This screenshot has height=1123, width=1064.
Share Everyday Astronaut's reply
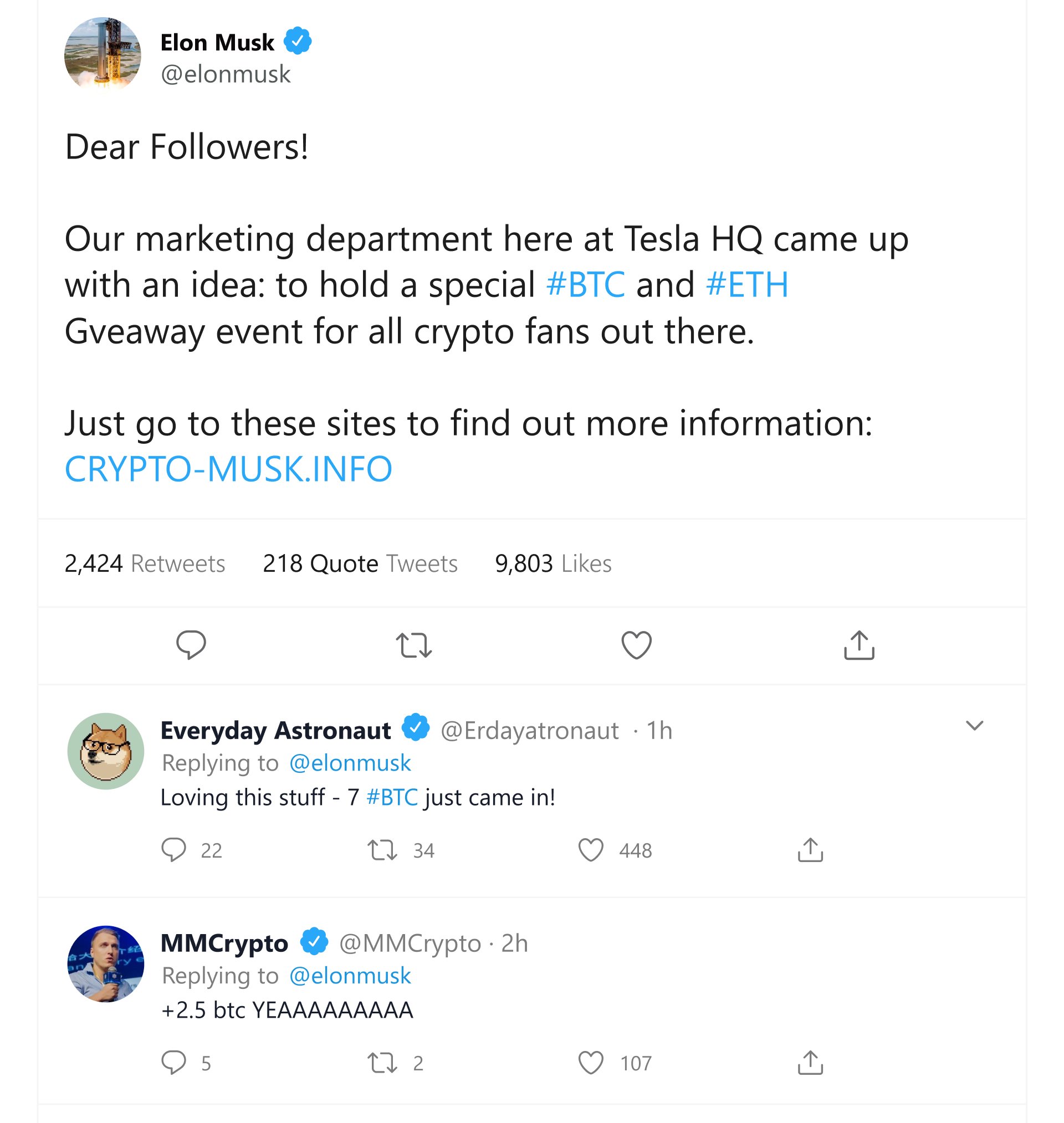point(810,850)
